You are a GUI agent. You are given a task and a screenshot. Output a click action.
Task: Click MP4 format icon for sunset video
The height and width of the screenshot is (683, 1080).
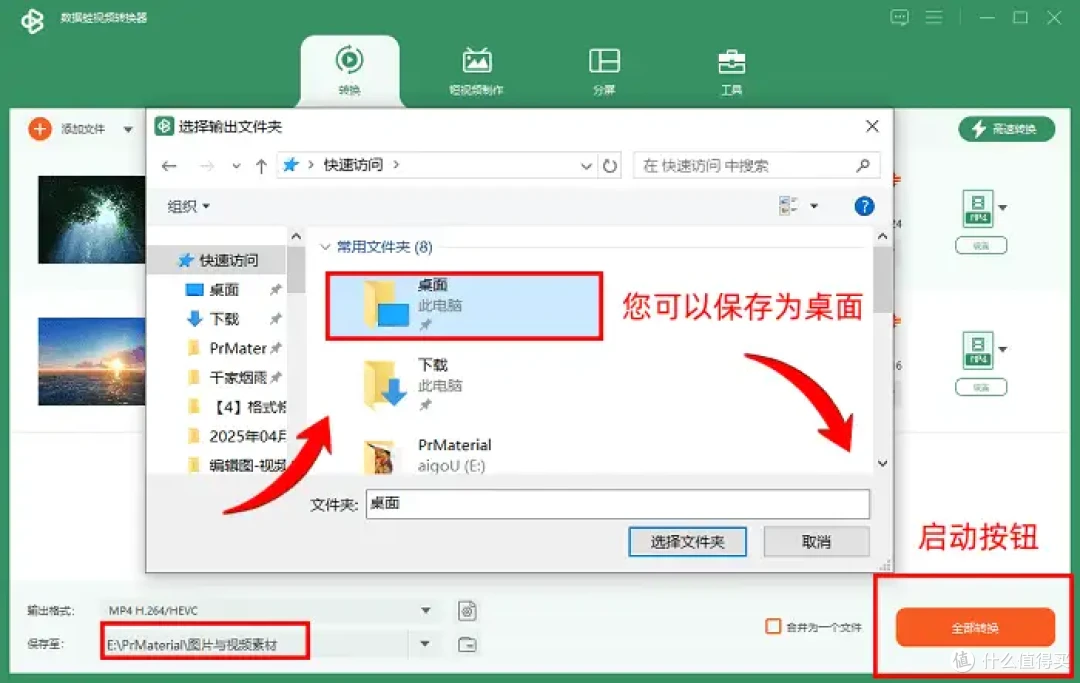[977, 350]
